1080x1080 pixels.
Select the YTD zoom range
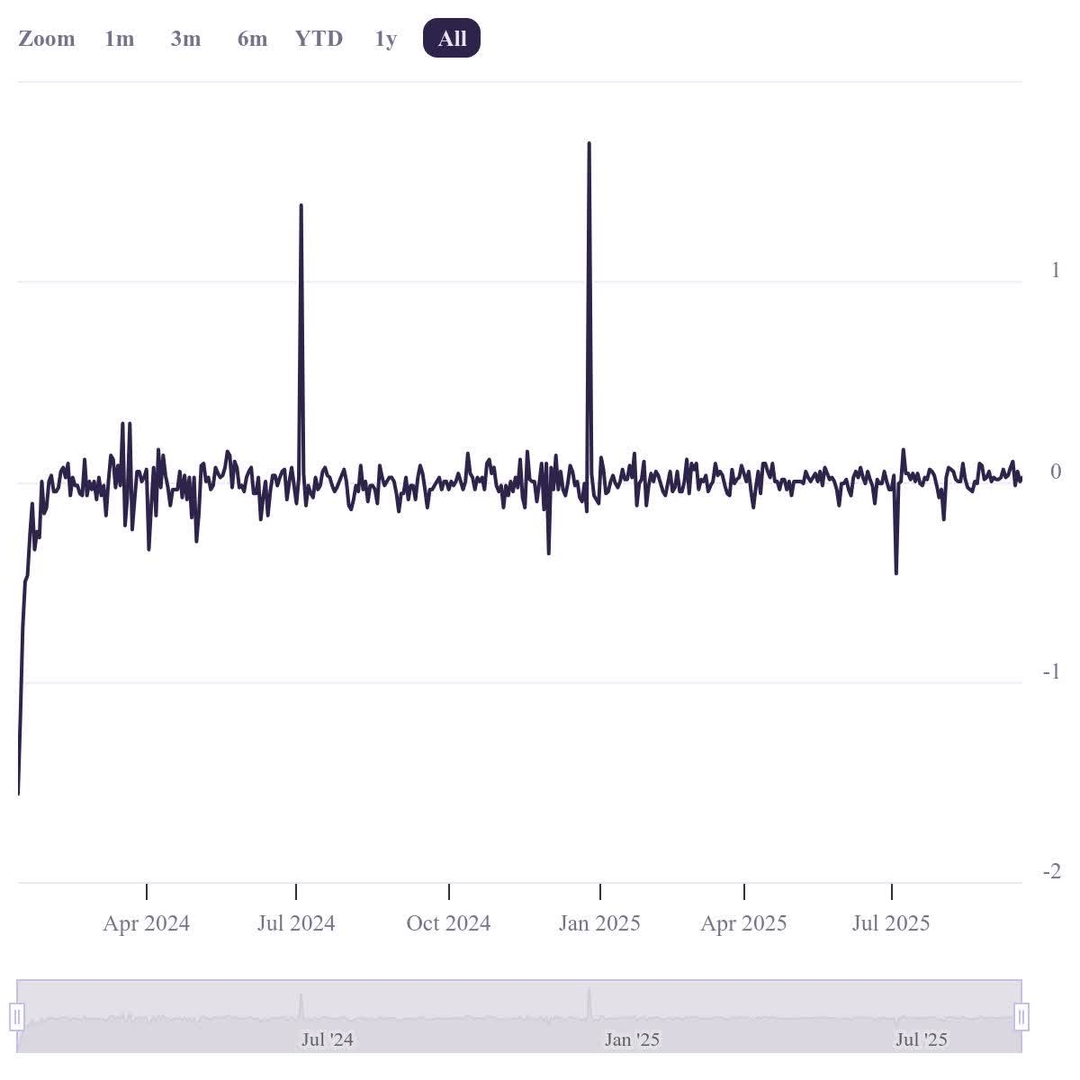click(319, 38)
